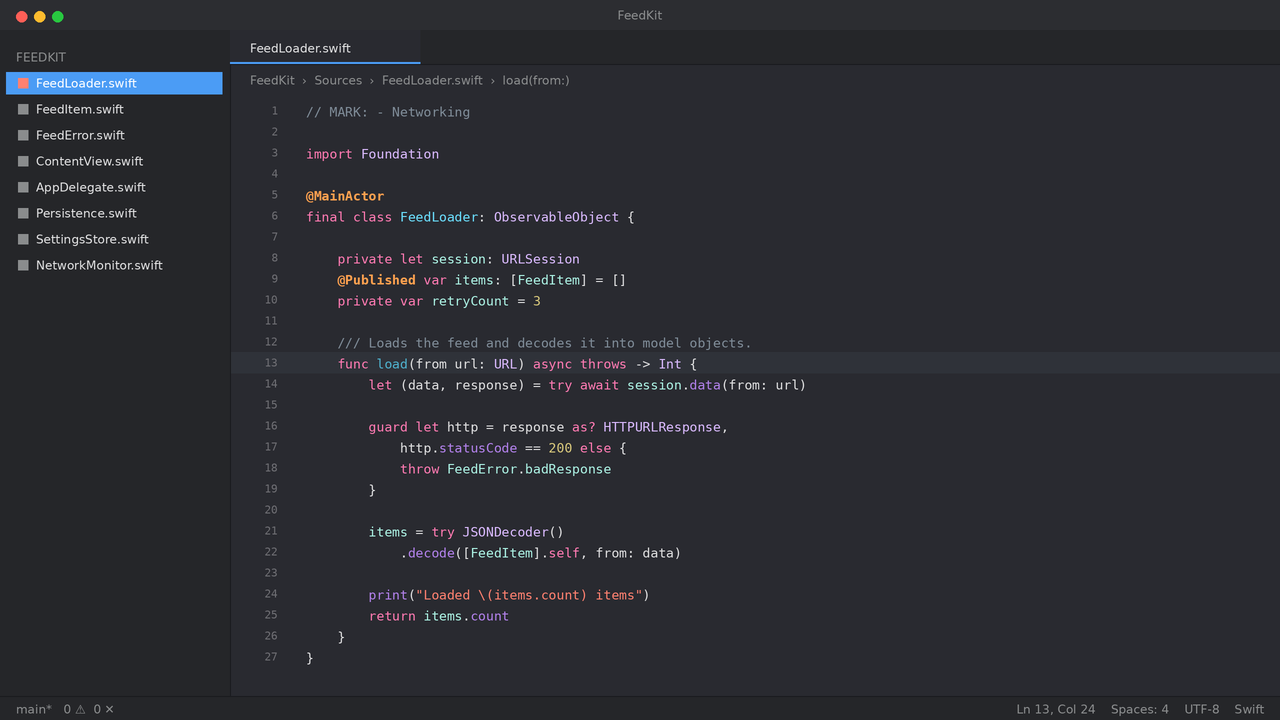The width and height of the screenshot is (1280, 720).
Task: Open the Spaces: 4 indentation setting
Action: click(x=1140, y=709)
